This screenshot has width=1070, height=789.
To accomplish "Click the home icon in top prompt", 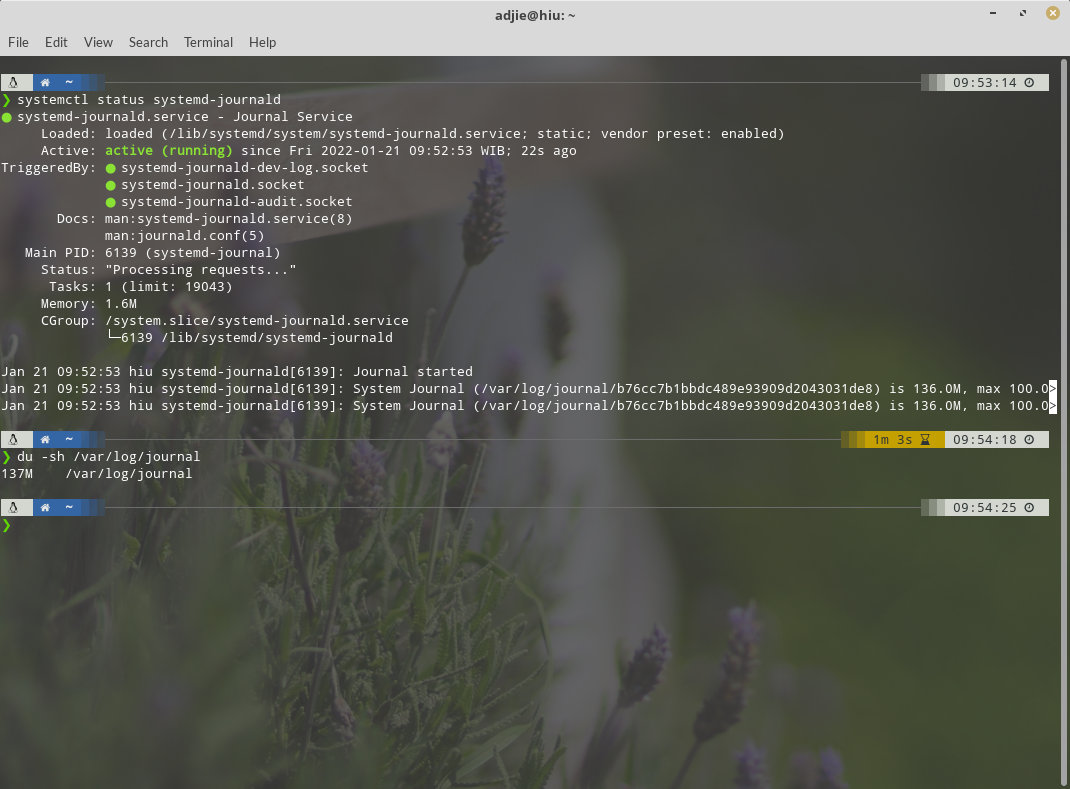I will [45, 83].
